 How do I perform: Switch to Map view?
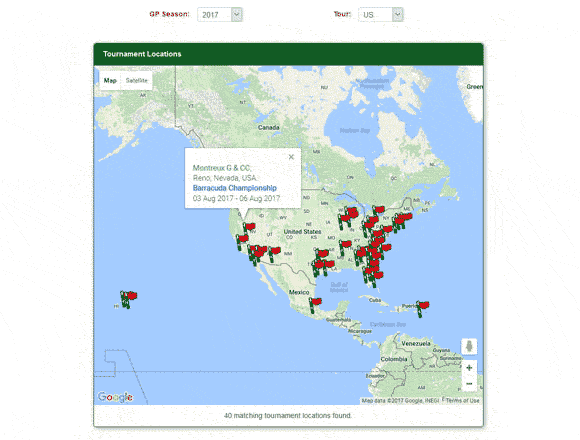pyautogui.click(x=110, y=80)
